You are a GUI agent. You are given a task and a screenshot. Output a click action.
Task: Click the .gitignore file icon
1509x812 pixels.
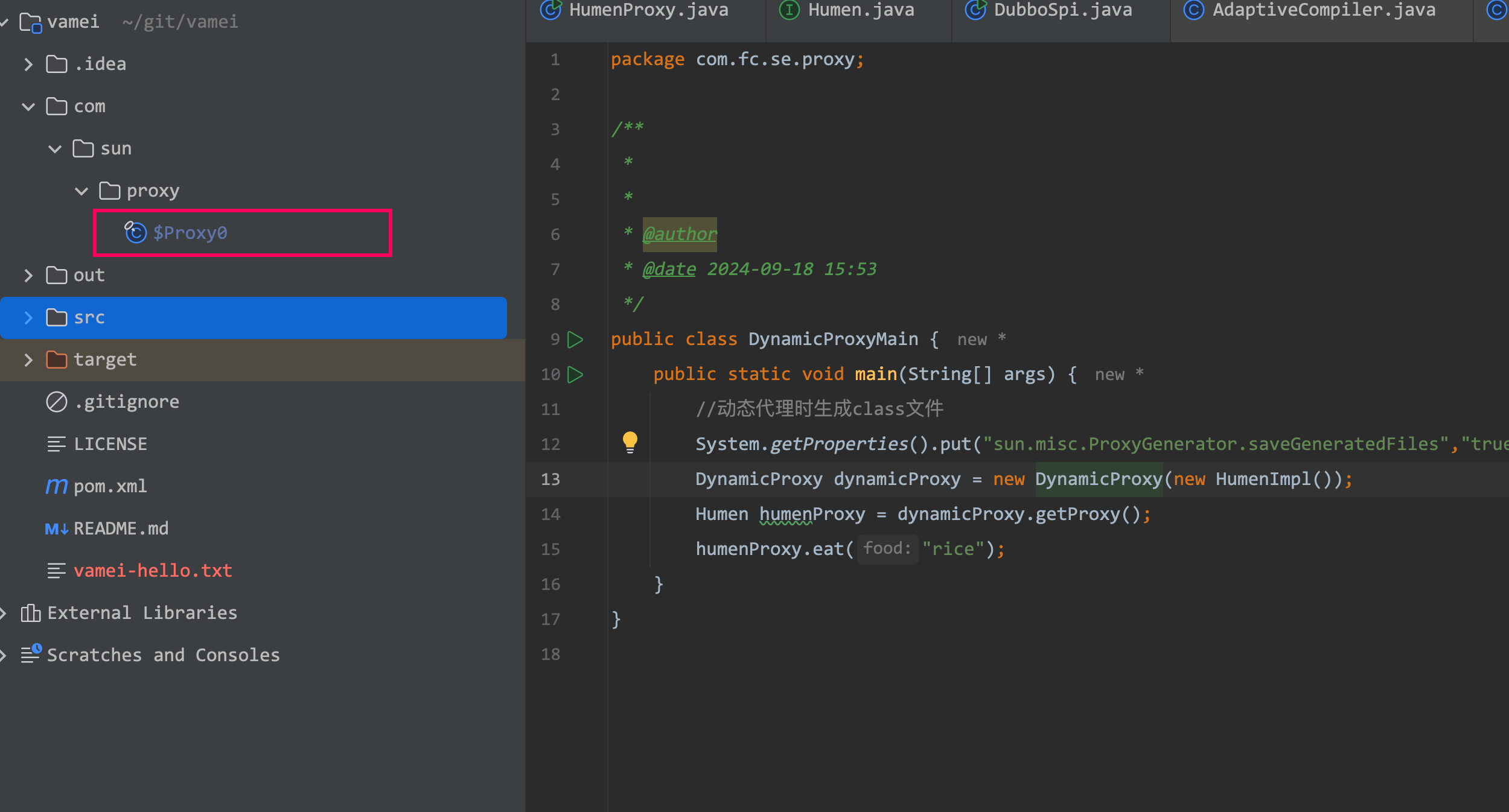pos(56,402)
